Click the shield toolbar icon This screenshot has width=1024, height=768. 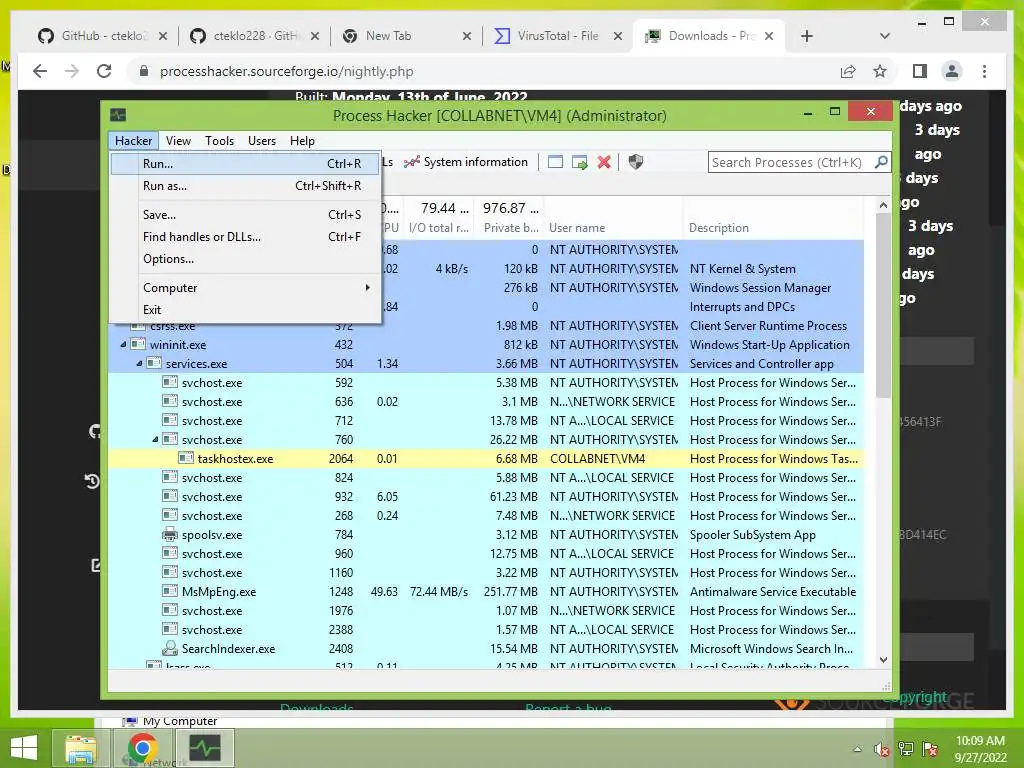tap(635, 162)
